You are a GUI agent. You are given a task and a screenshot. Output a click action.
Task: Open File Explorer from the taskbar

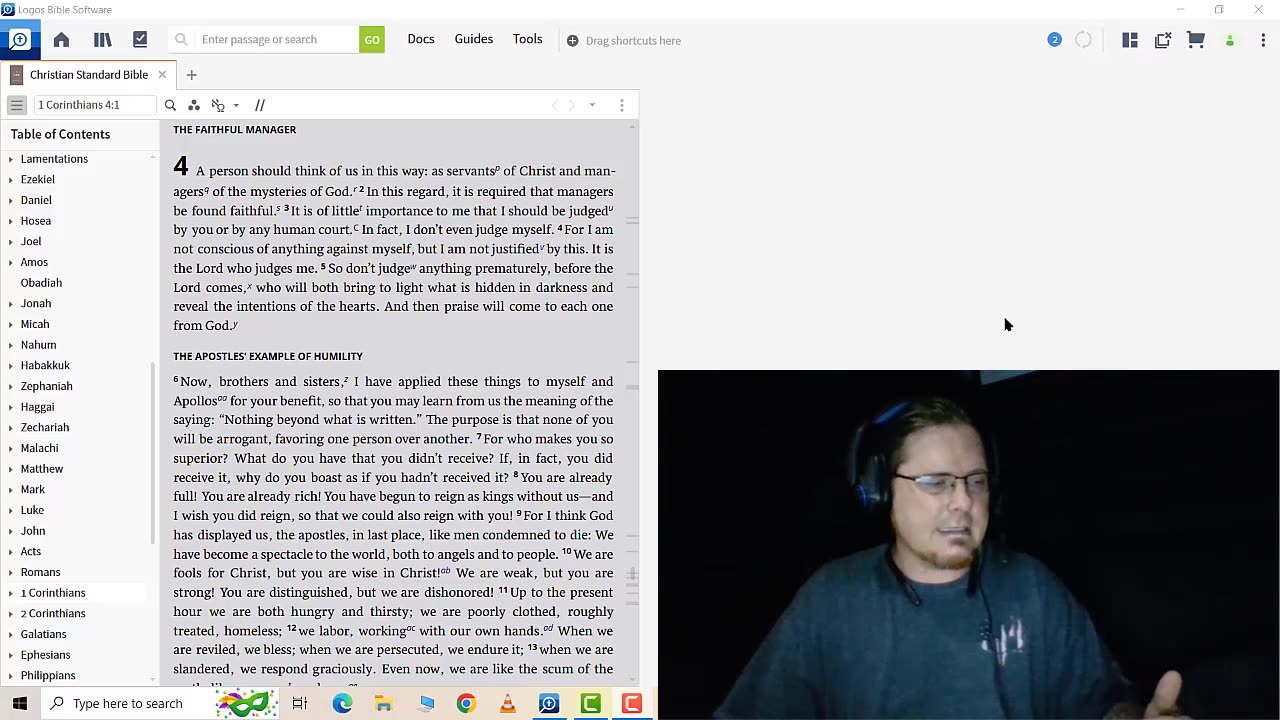[384, 703]
